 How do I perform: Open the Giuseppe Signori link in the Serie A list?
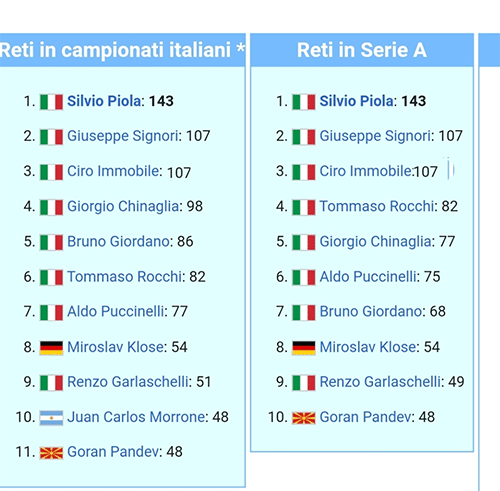pos(375,136)
